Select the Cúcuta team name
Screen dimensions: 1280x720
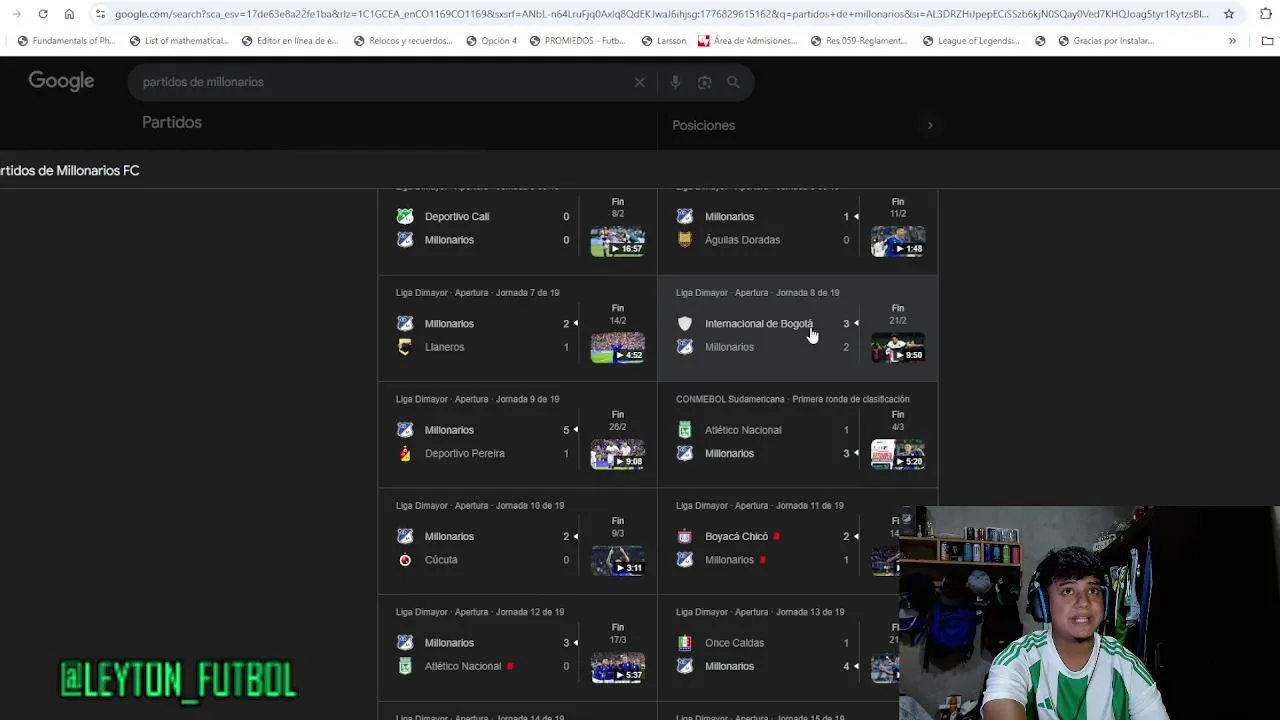click(x=441, y=560)
